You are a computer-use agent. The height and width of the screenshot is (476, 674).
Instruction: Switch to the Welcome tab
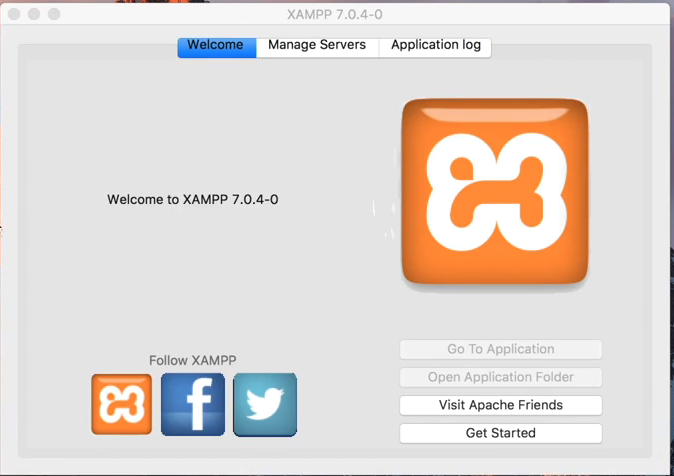click(215, 45)
